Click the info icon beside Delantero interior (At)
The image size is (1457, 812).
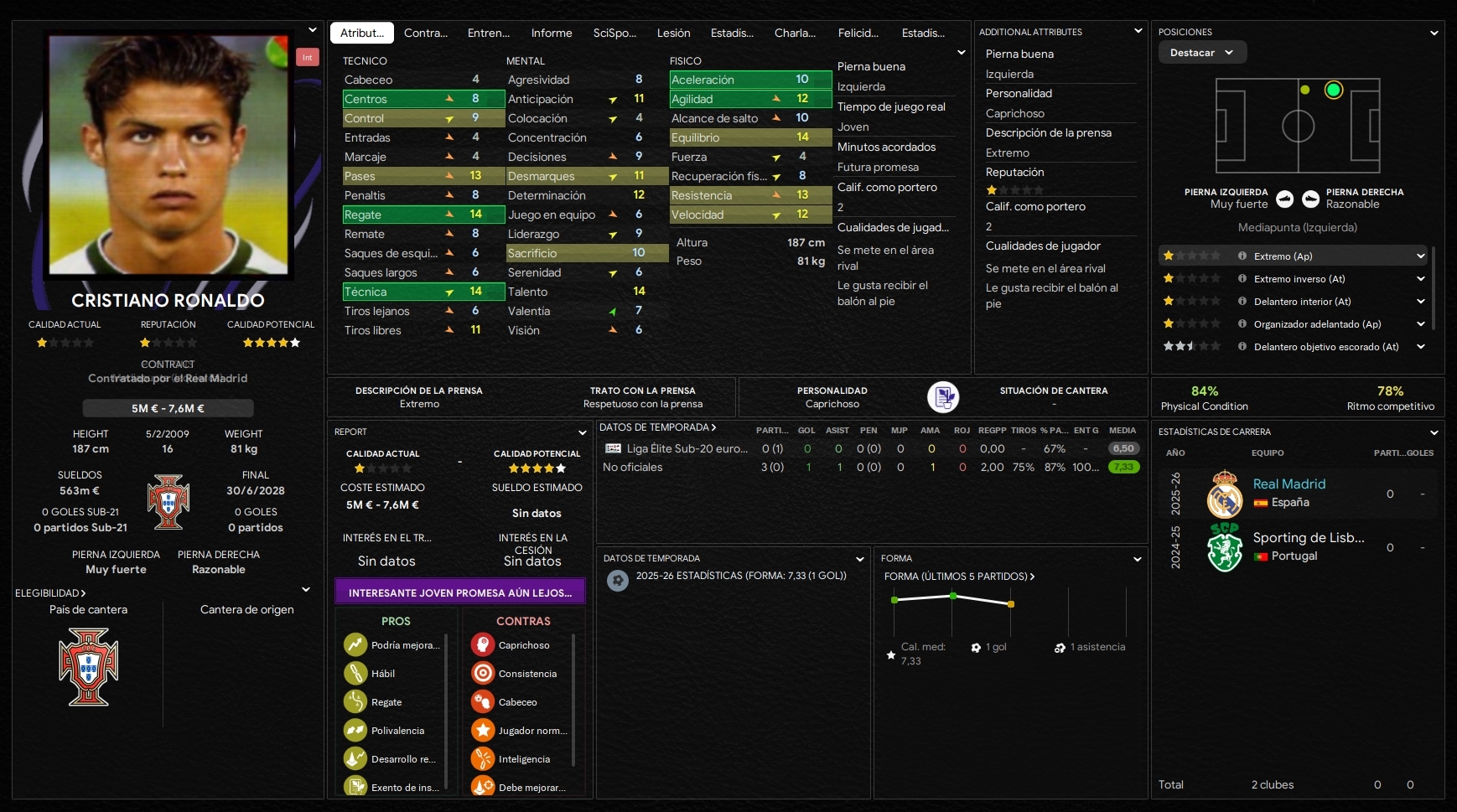pyautogui.click(x=1242, y=301)
